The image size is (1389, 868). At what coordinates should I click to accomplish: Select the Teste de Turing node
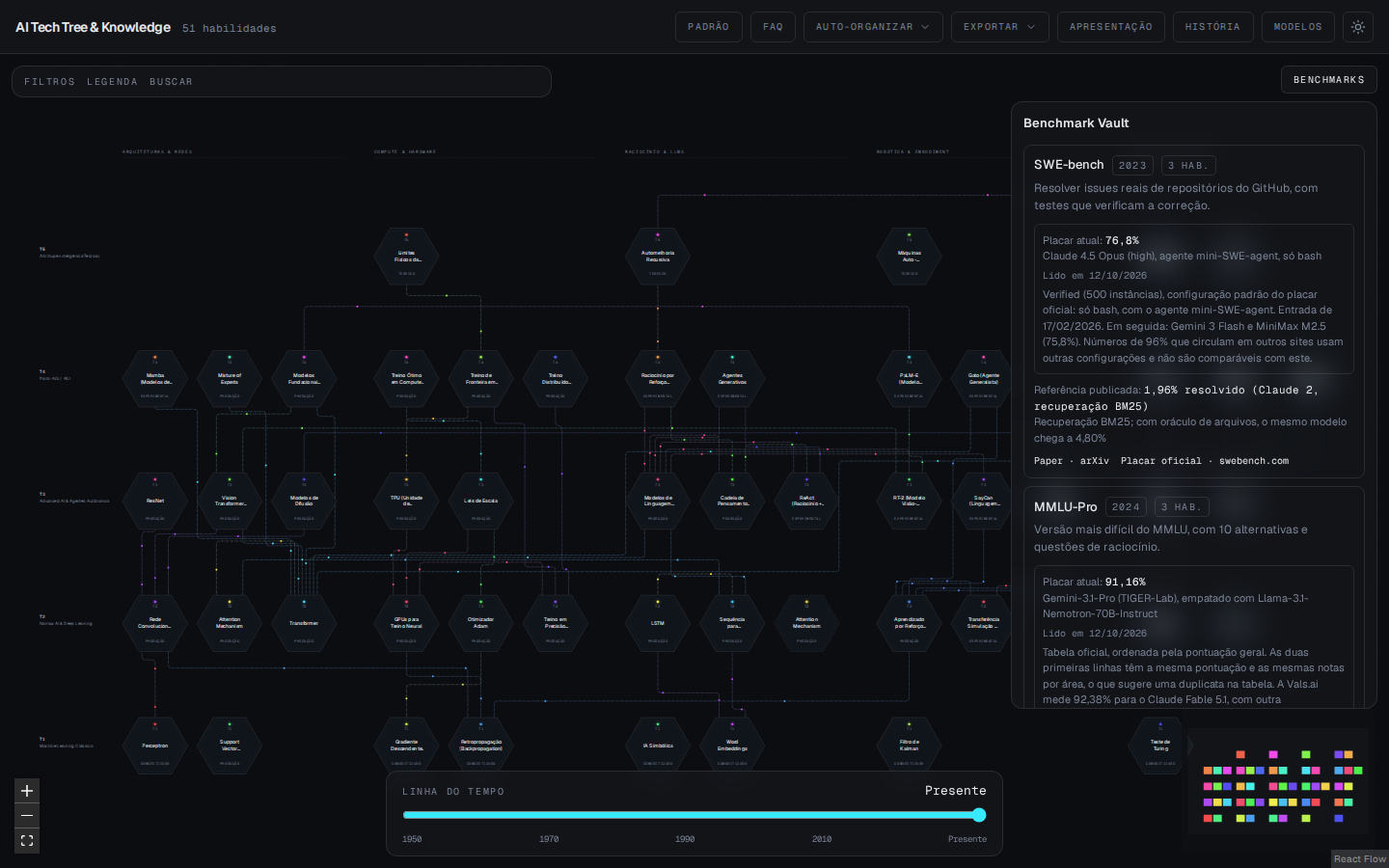[x=1160, y=746]
